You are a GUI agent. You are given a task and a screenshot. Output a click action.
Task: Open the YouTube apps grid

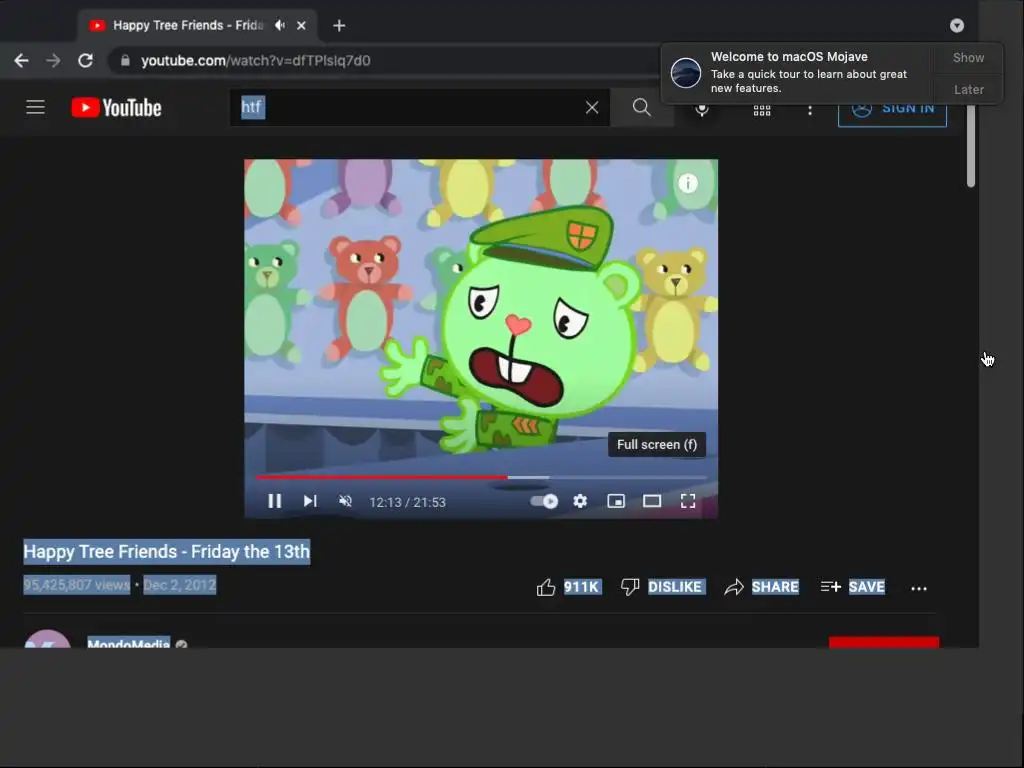click(x=762, y=110)
